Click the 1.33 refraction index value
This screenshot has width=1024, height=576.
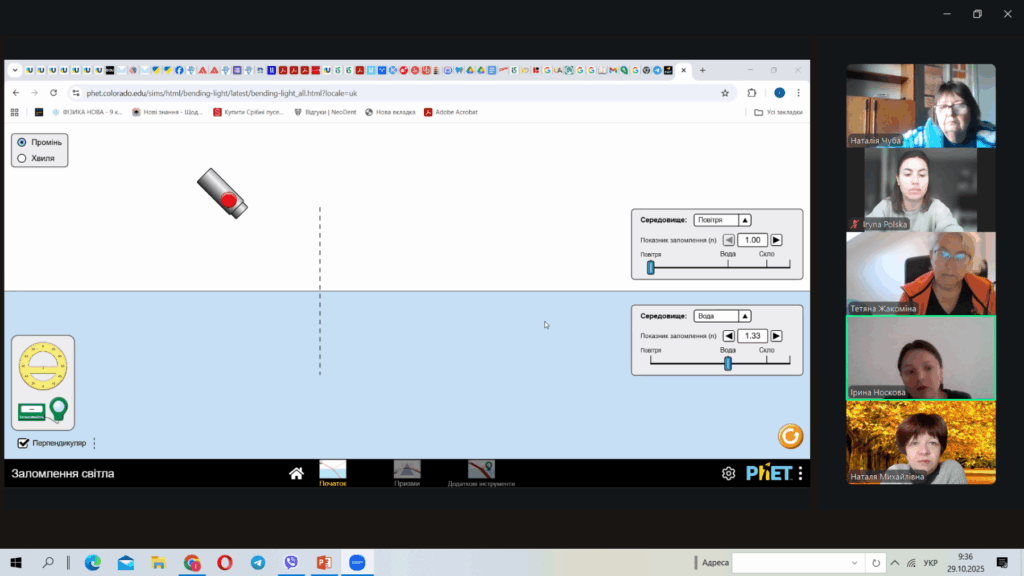752,336
